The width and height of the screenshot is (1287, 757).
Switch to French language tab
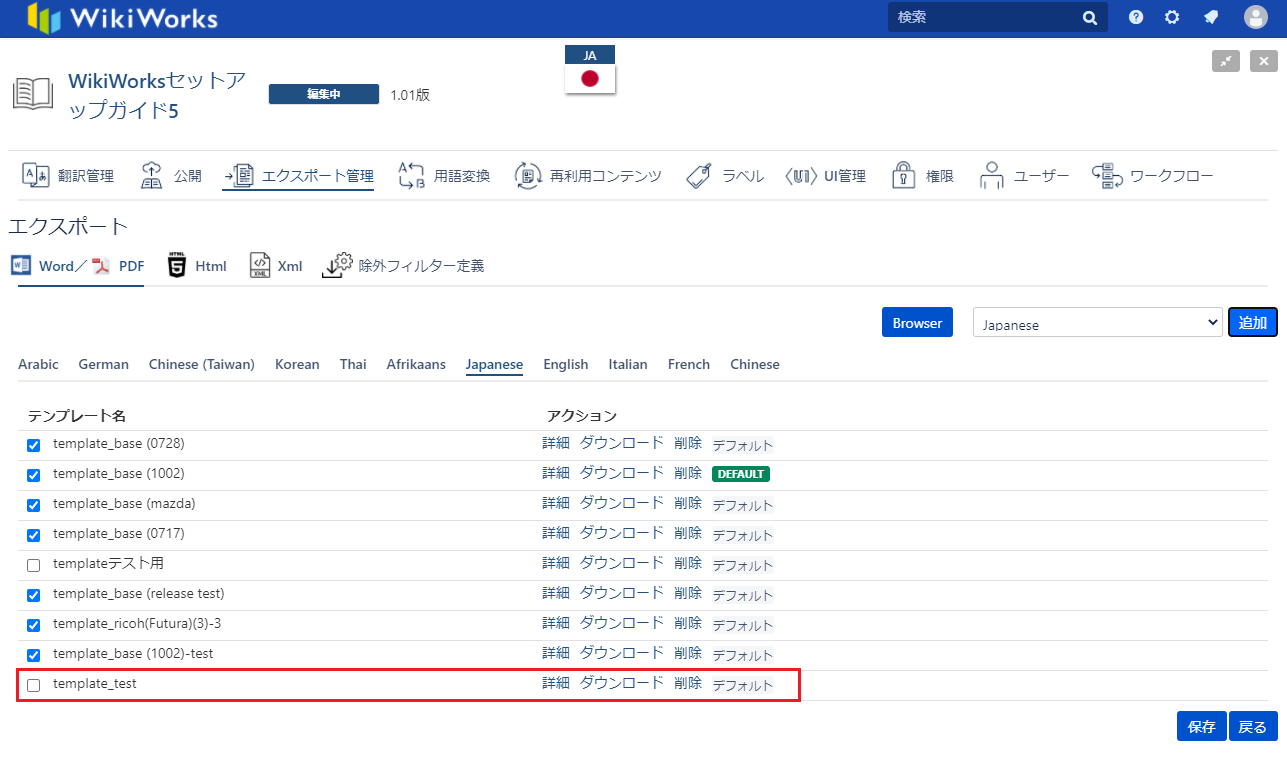coord(689,364)
